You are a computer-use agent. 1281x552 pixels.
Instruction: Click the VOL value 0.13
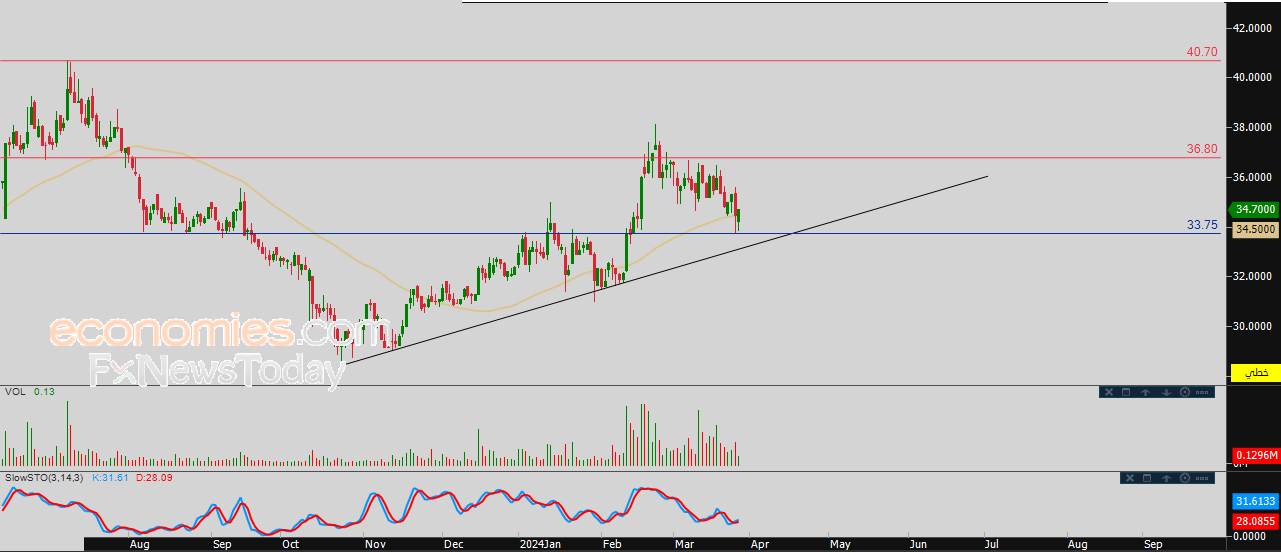click(43, 392)
